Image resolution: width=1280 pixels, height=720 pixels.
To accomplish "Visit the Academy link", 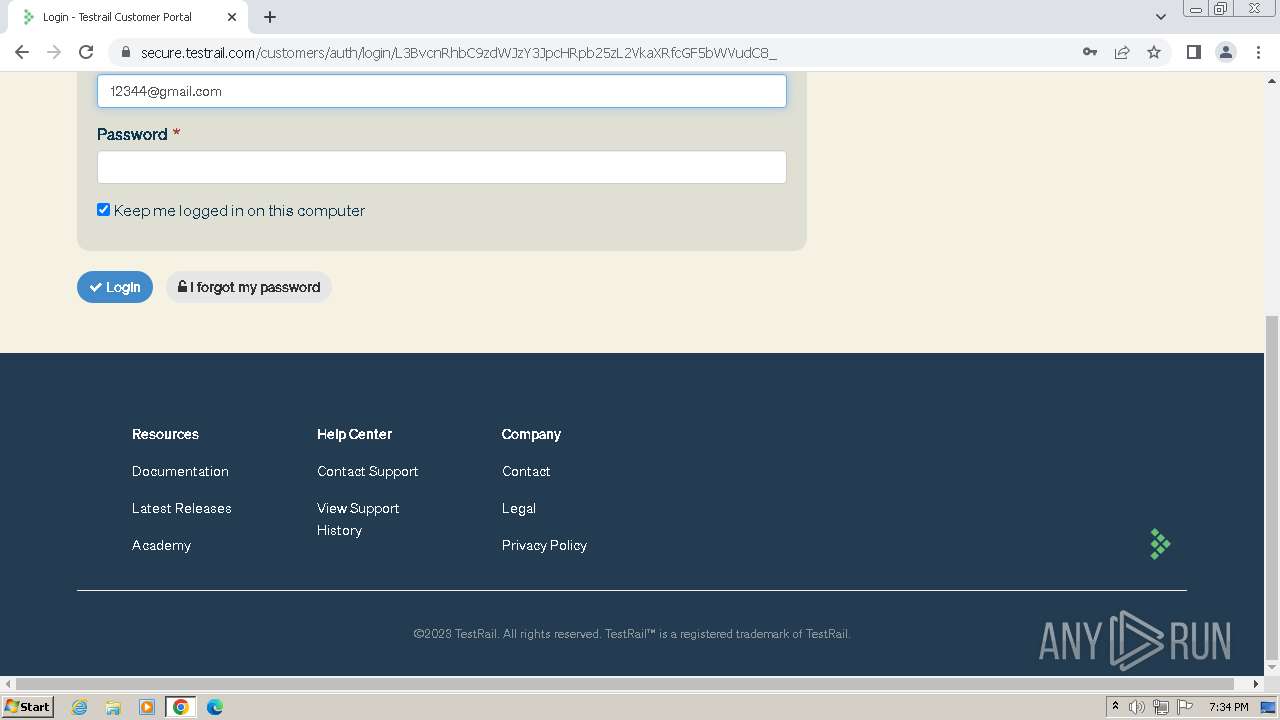I will click(161, 545).
